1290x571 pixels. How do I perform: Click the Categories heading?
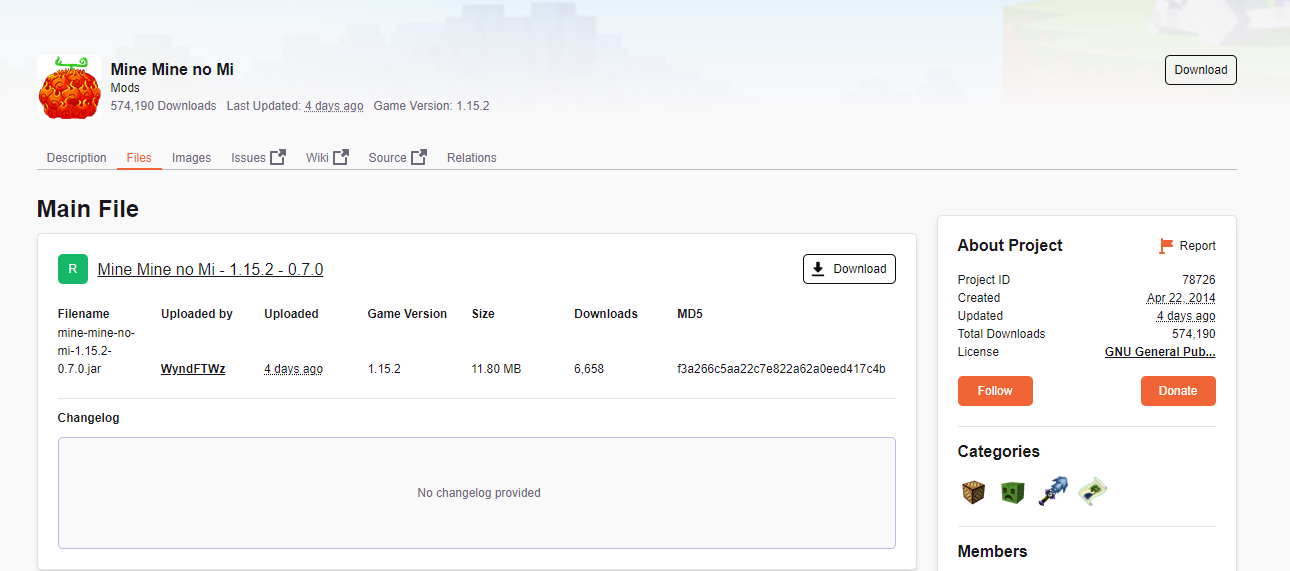click(998, 451)
